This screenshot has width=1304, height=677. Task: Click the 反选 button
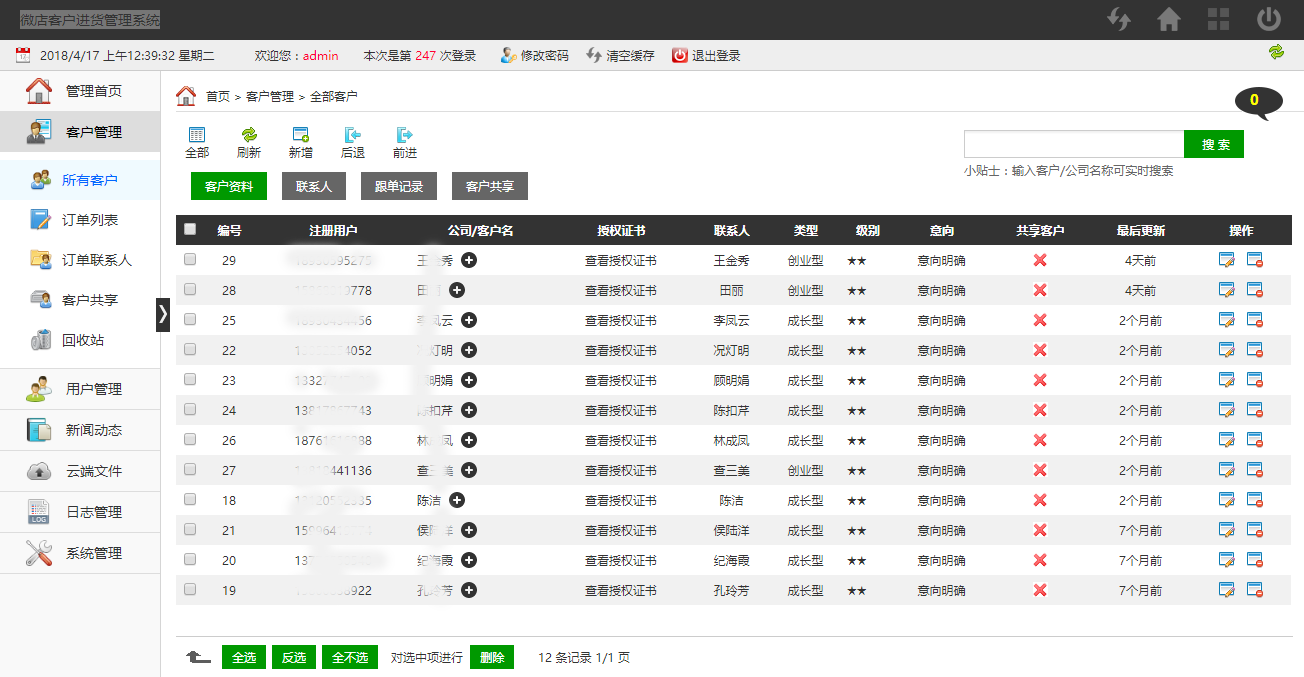[294, 657]
